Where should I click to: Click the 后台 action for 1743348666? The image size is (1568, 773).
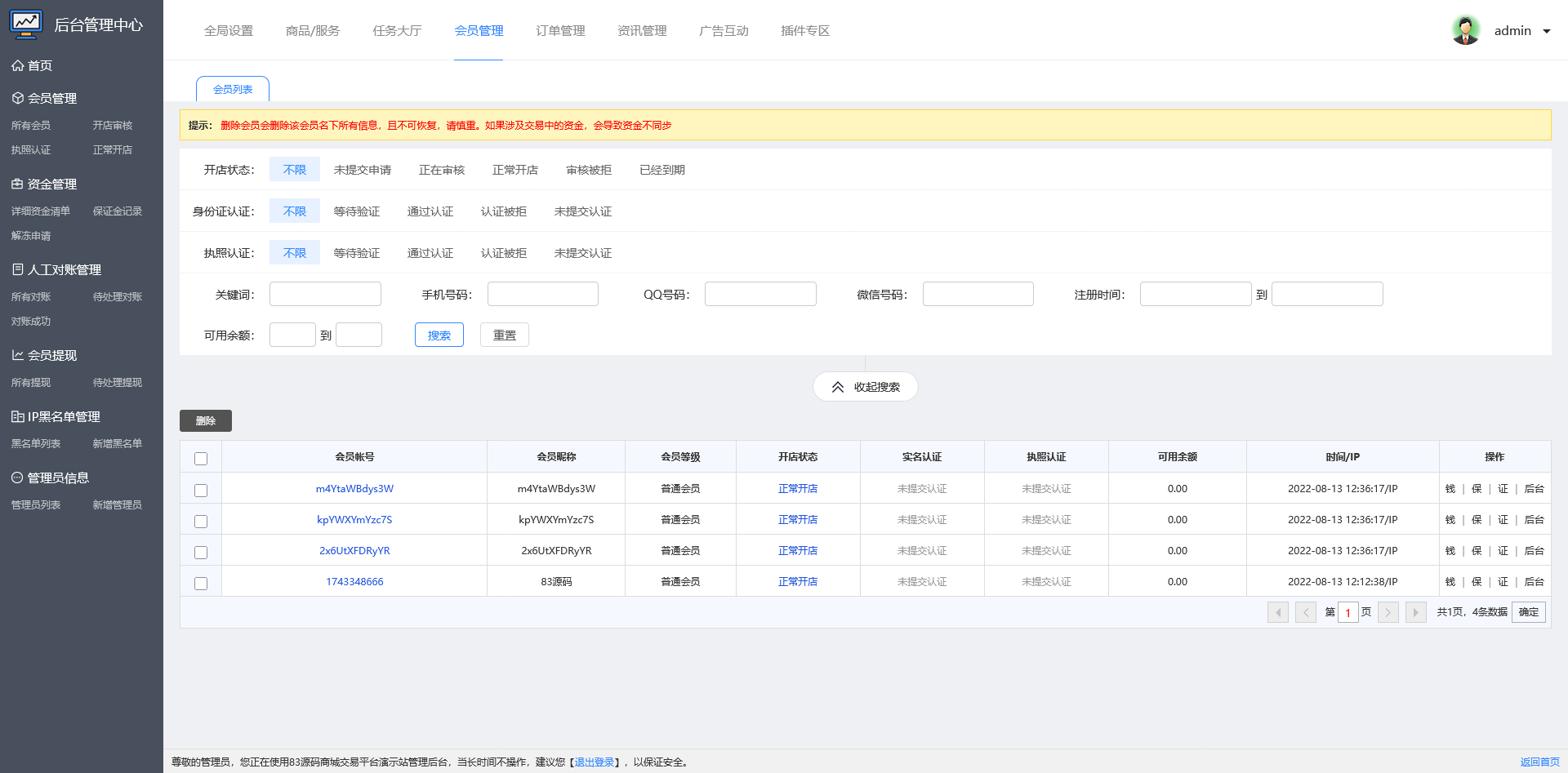tap(1535, 582)
